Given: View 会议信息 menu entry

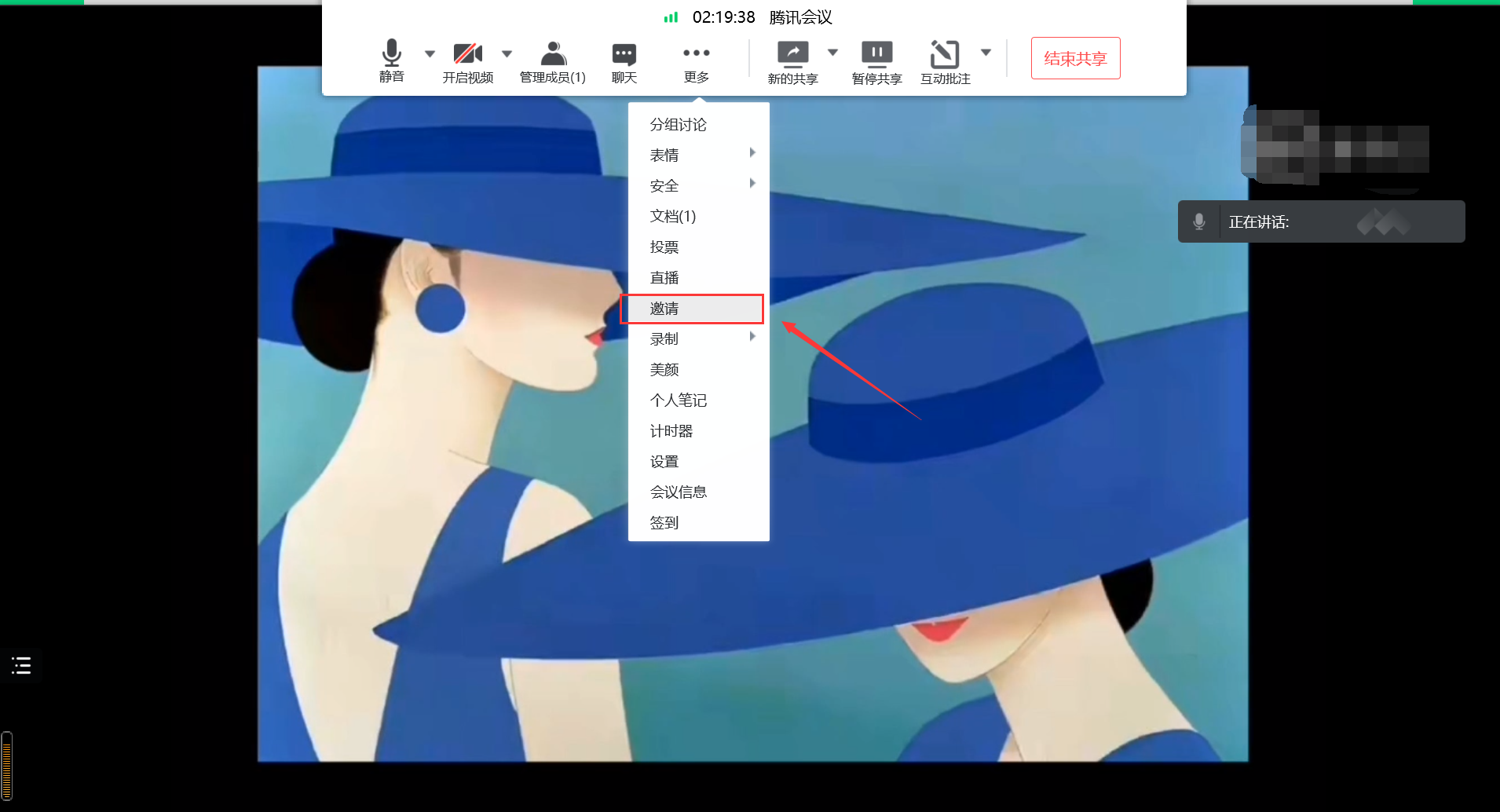Looking at the screenshot, I should click(x=698, y=492).
